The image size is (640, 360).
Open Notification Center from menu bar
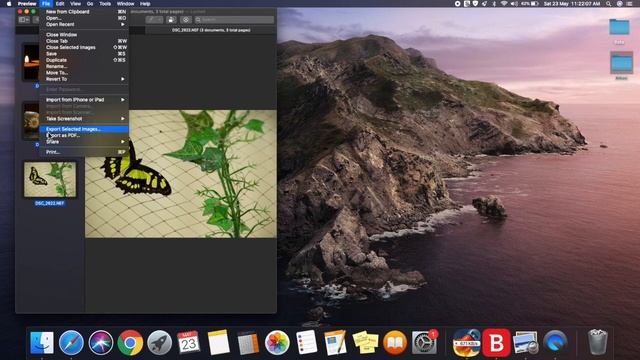click(x=629, y=4)
